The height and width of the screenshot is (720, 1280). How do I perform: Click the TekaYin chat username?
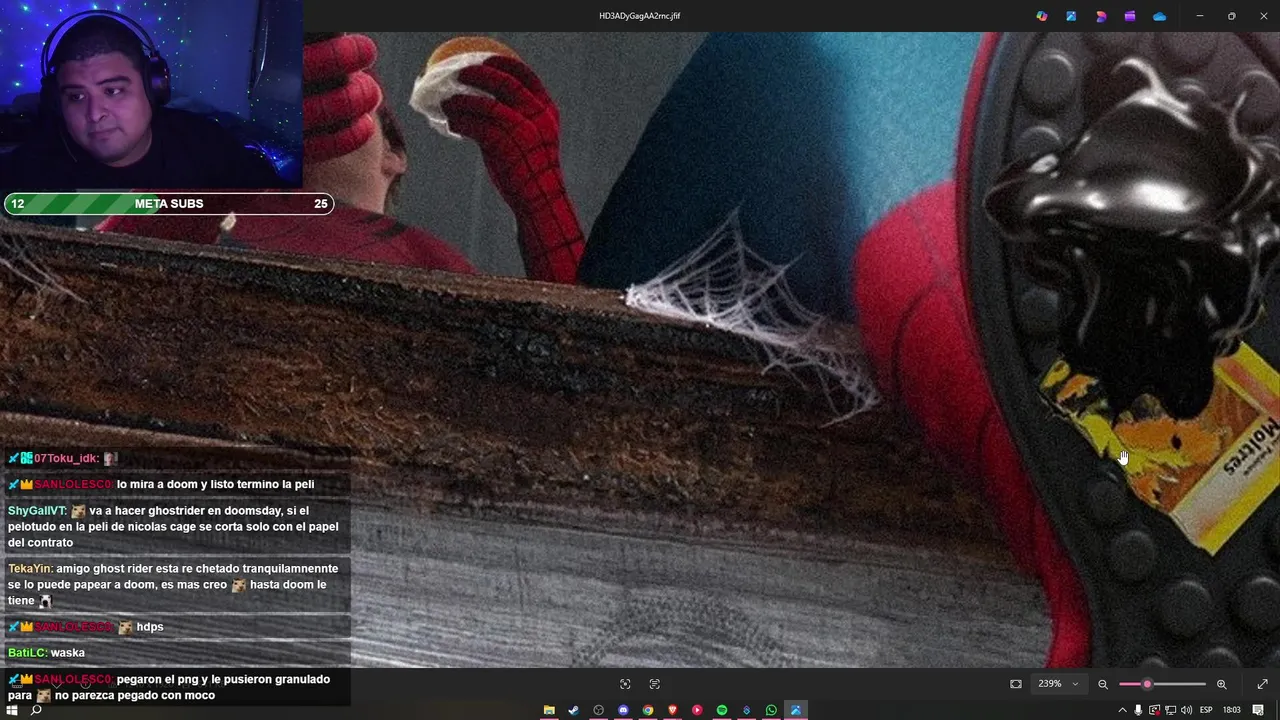[x=30, y=569]
